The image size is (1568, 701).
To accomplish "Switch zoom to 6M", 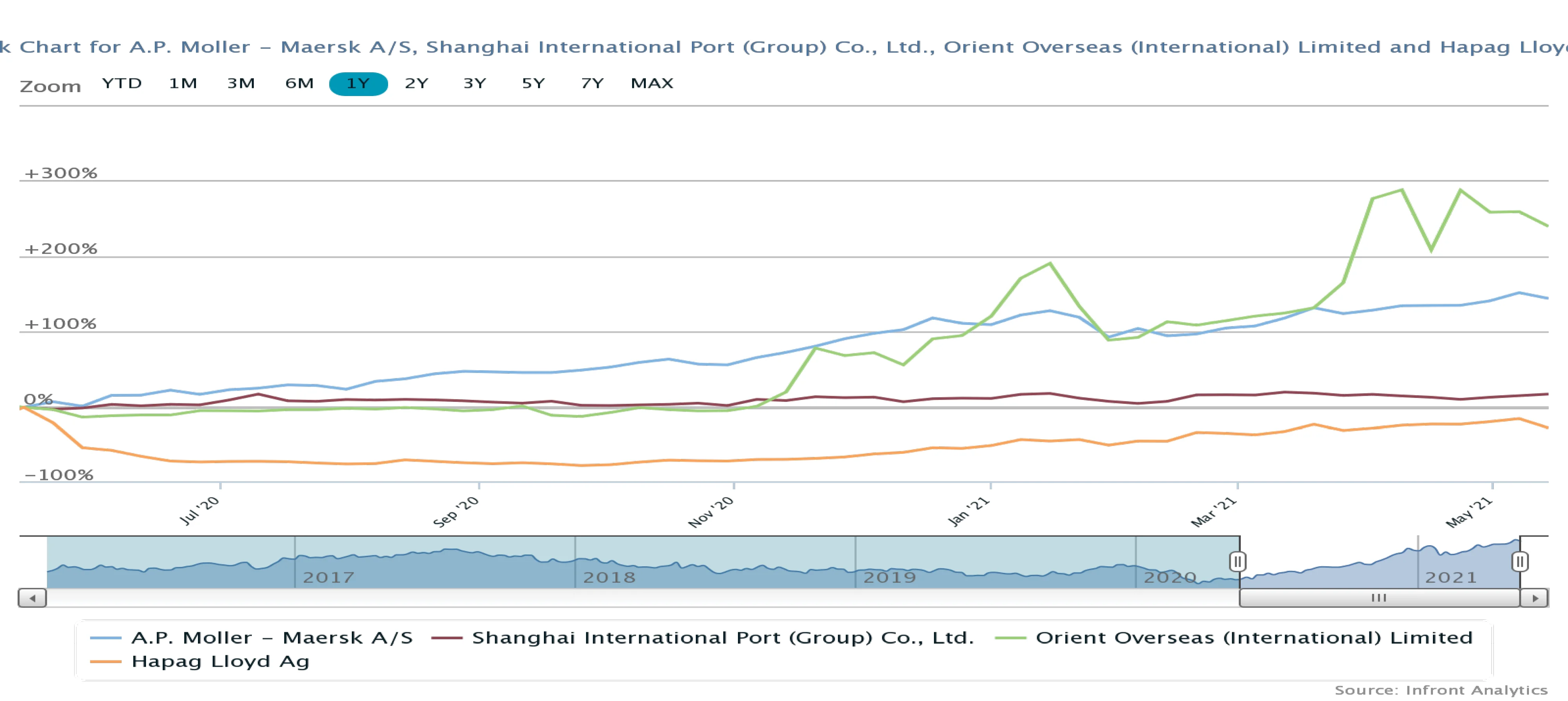I will tap(299, 84).
